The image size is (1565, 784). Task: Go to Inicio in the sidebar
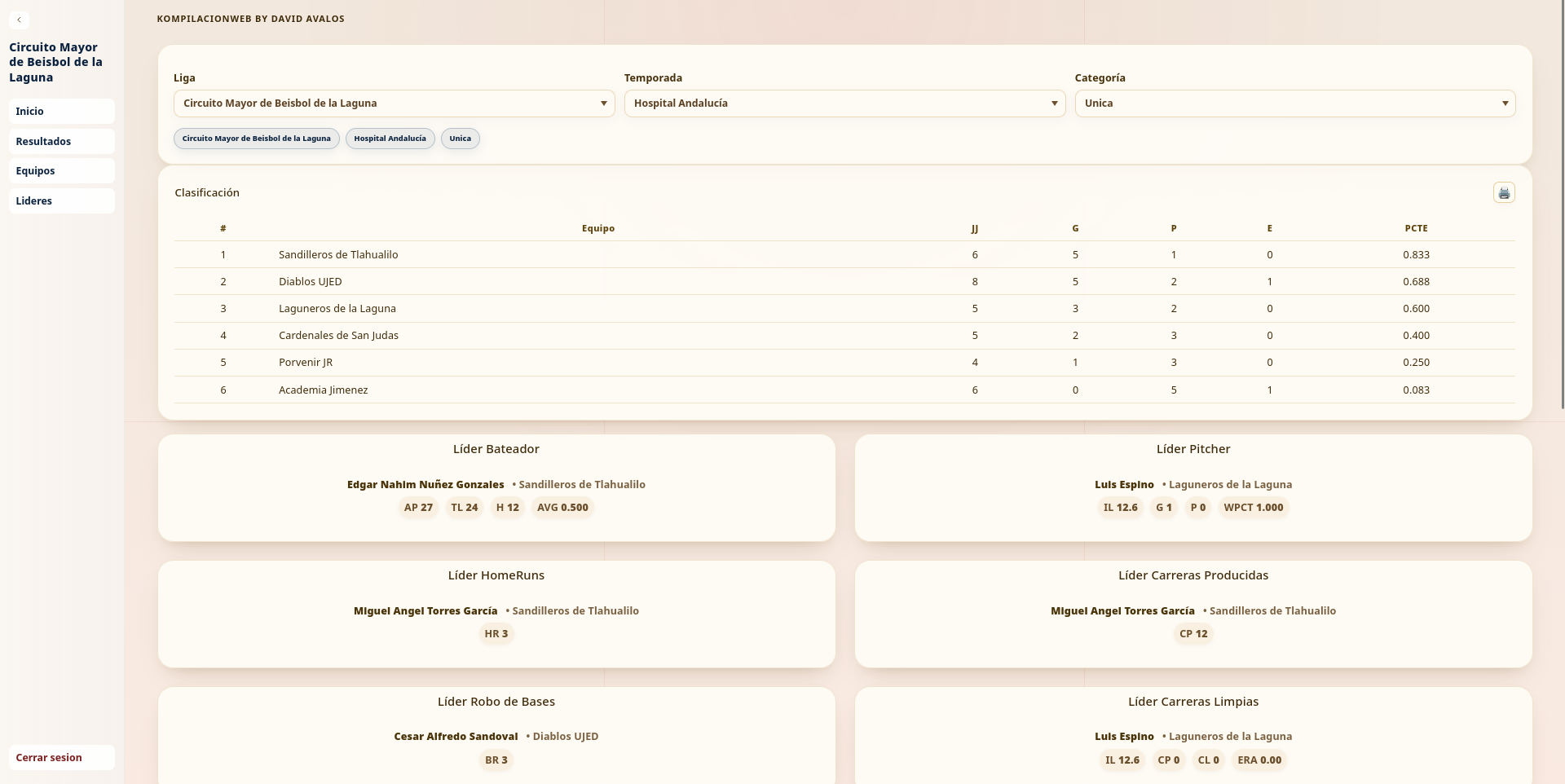pos(62,111)
